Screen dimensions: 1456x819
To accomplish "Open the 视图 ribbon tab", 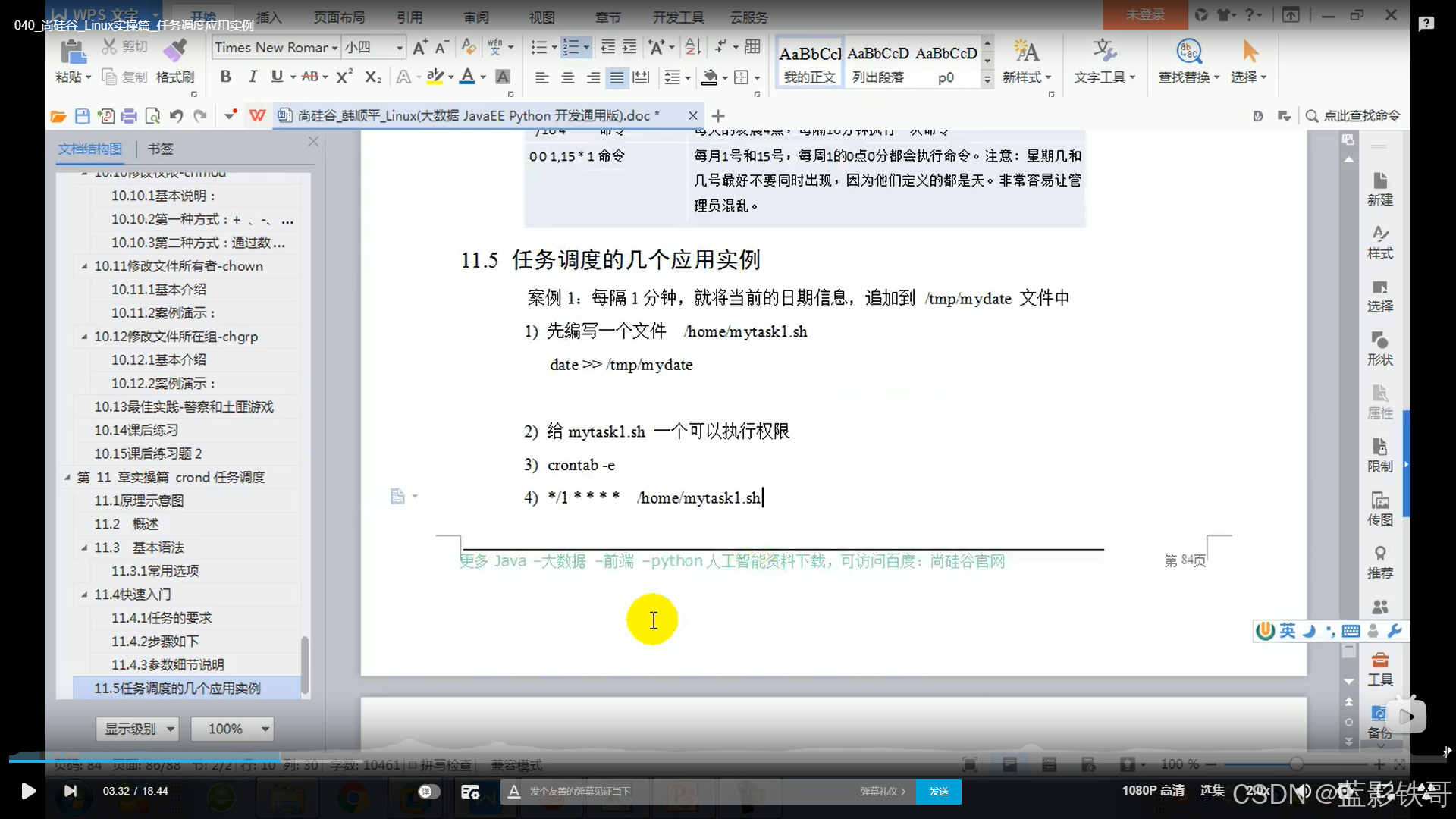I will coord(541,17).
